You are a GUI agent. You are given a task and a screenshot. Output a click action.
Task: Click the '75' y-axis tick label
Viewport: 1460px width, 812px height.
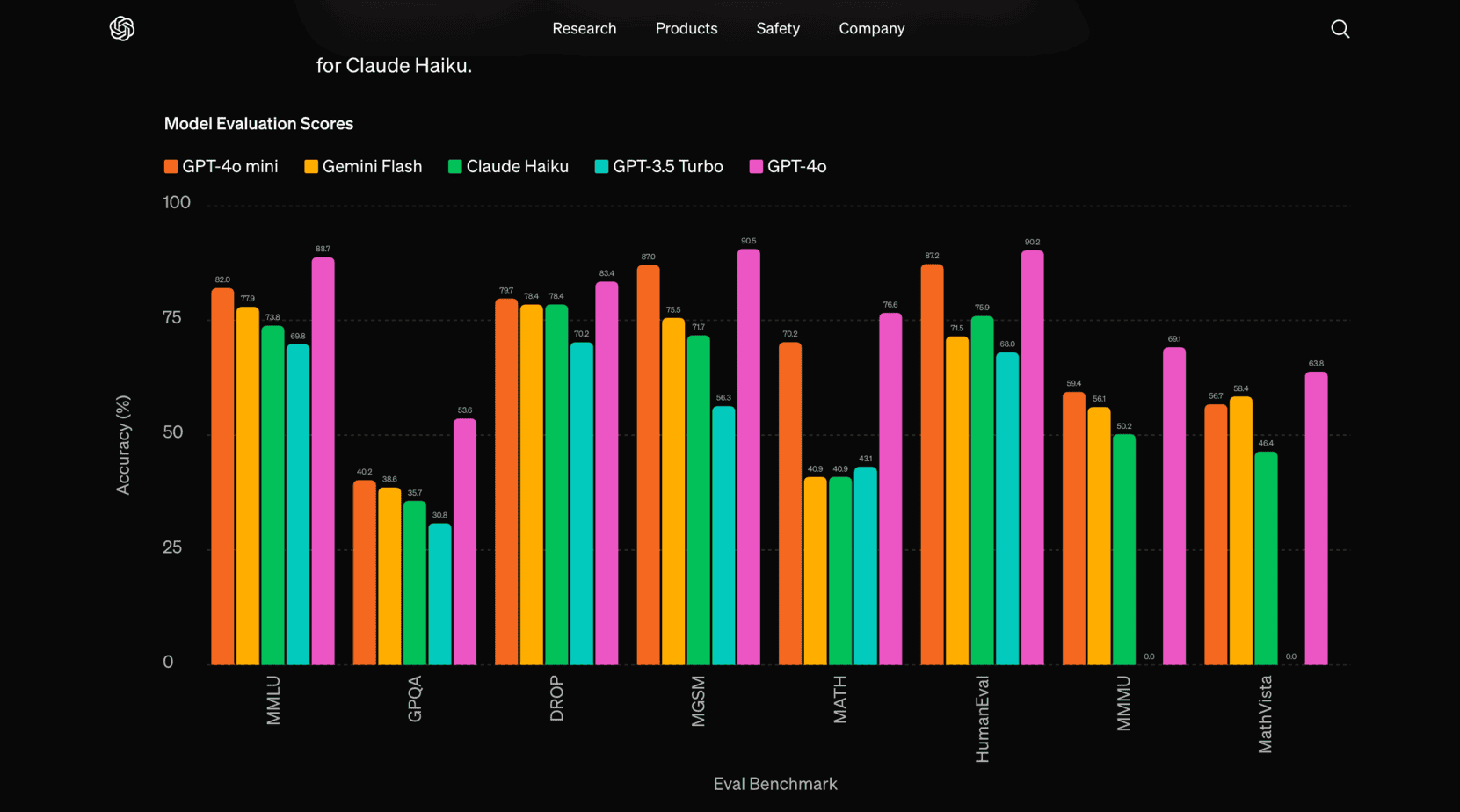click(172, 318)
